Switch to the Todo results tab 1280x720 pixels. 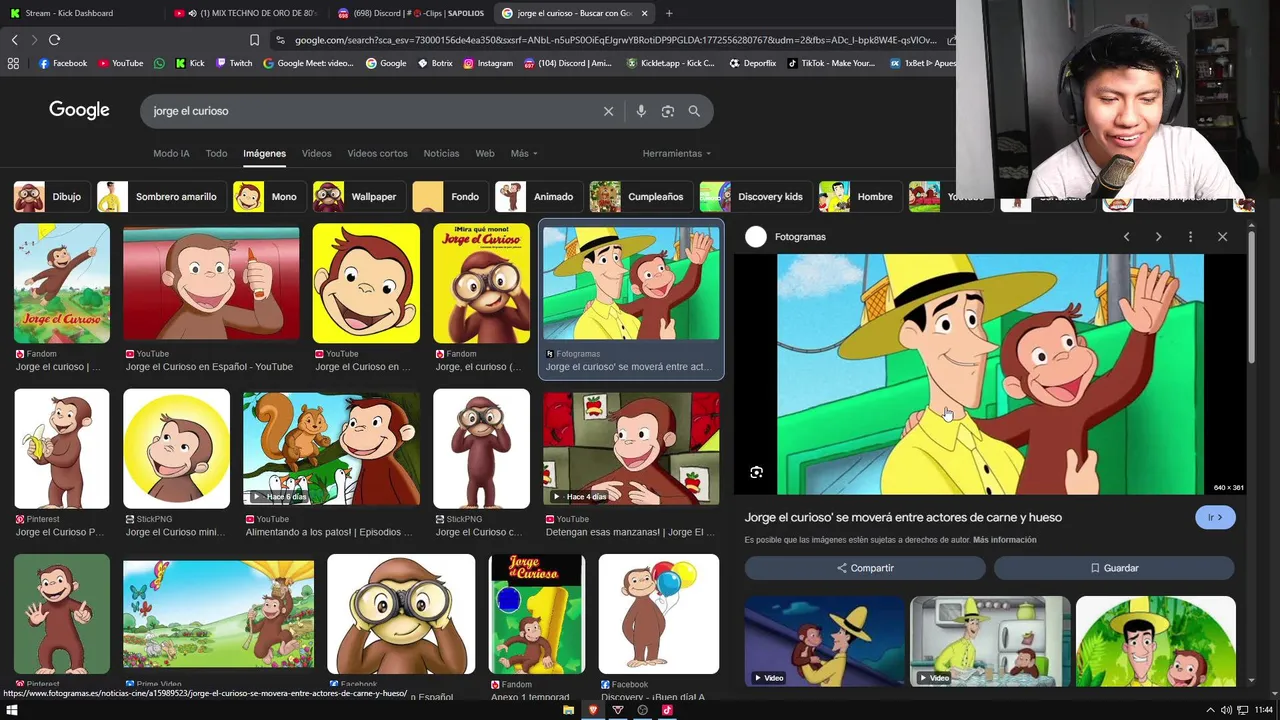pos(216,153)
